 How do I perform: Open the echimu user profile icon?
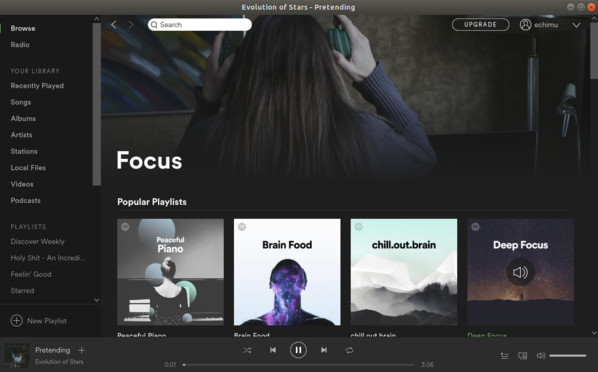pyautogui.click(x=526, y=25)
